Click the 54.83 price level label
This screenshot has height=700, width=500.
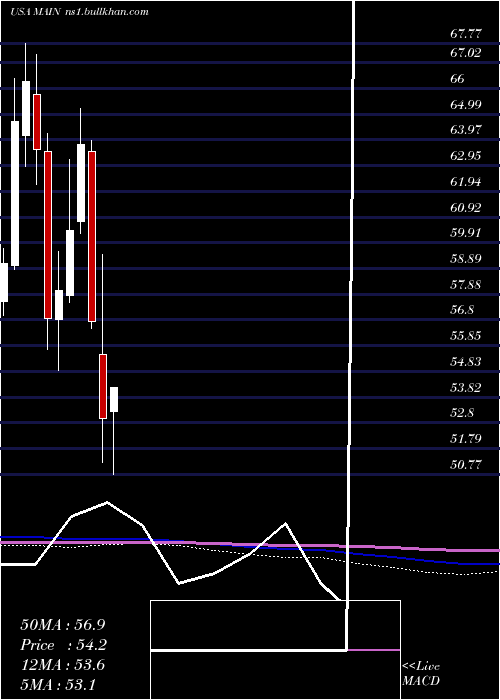point(466,361)
